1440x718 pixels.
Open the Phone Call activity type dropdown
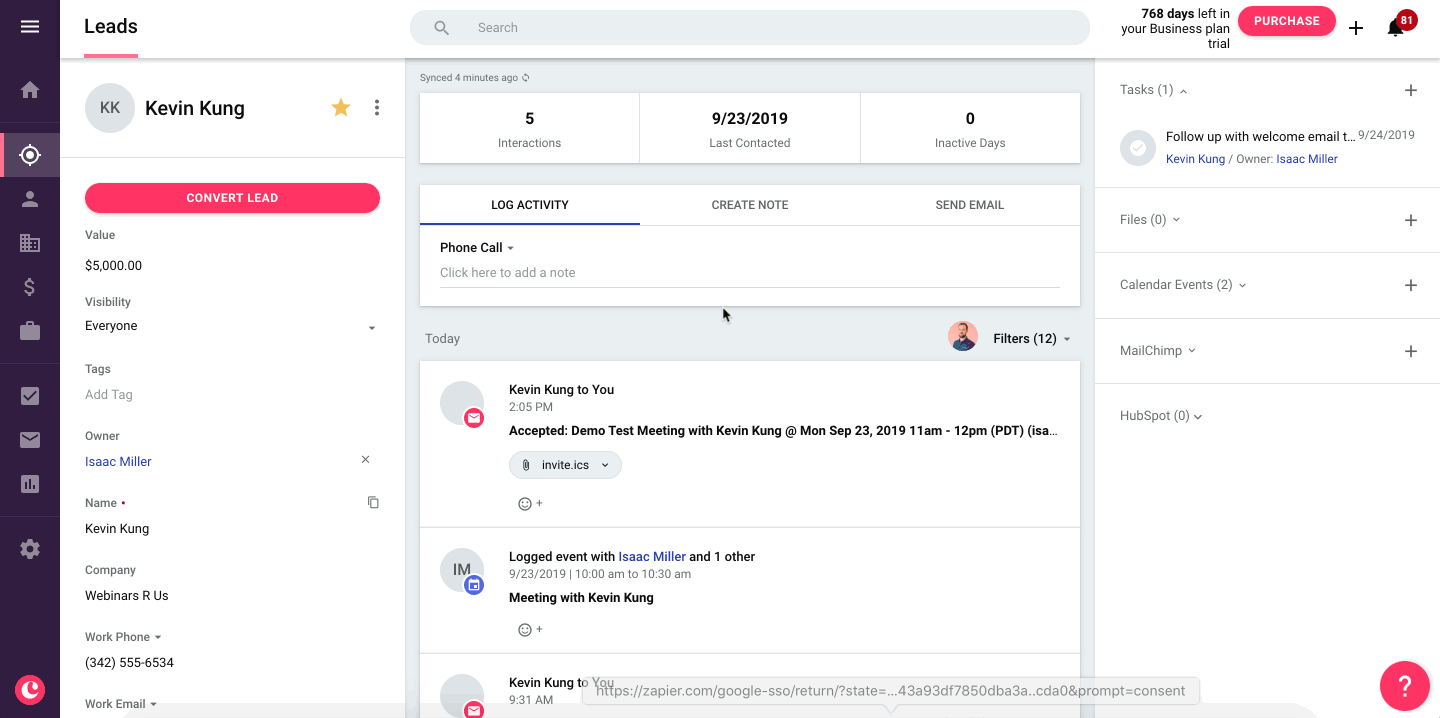click(x=477, y=248)
